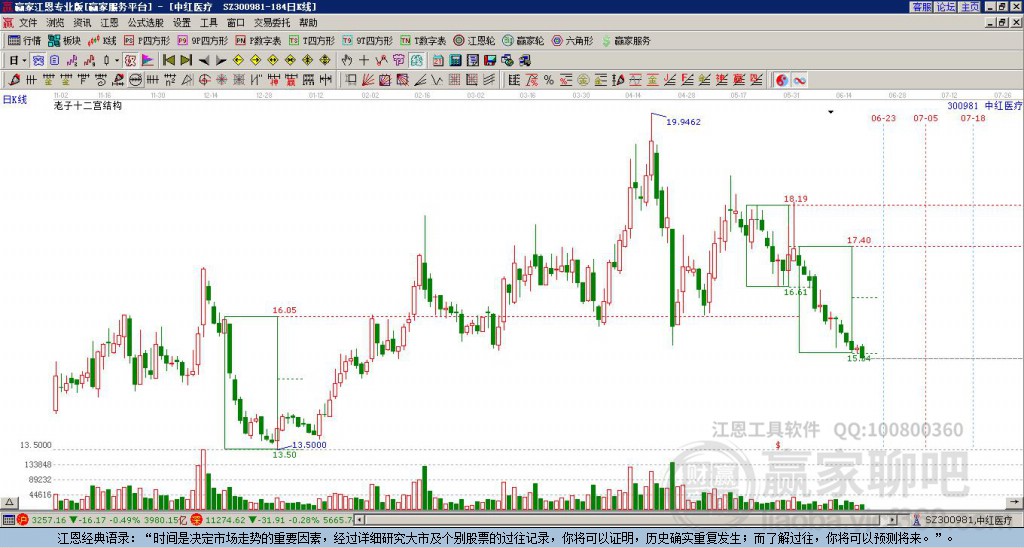Click the 主页 link in title bar
Image resolution: width=1024 pixels, height=548 pixels.
pyautogui.click(x=969, y=7)
